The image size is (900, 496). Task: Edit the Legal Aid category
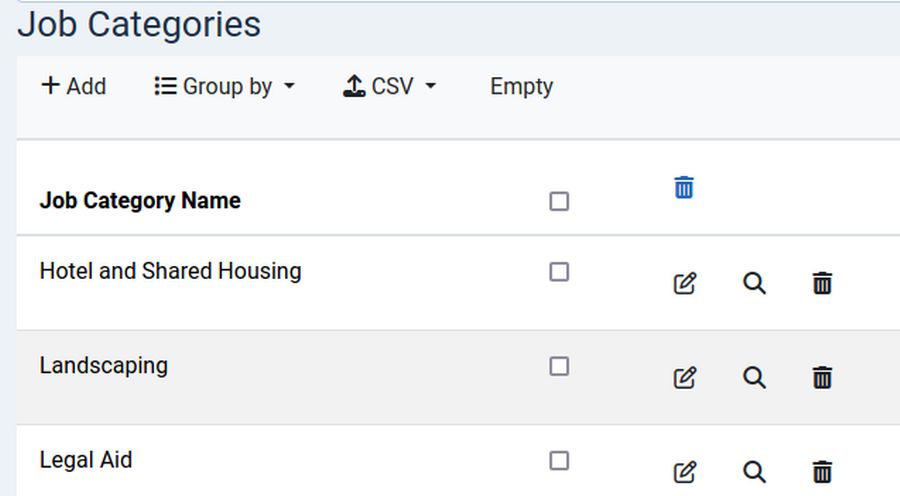pos(685,472)
